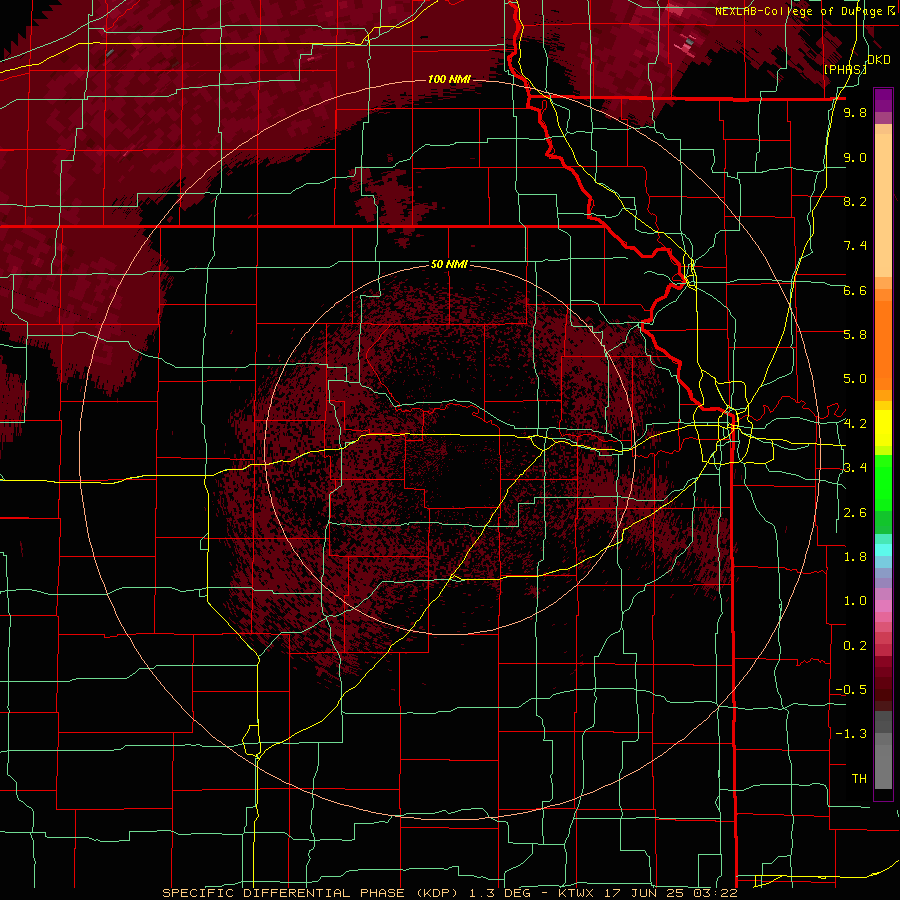
Task: Click the "100 NMI" range ring label
Action: click(x=448, y=79)
